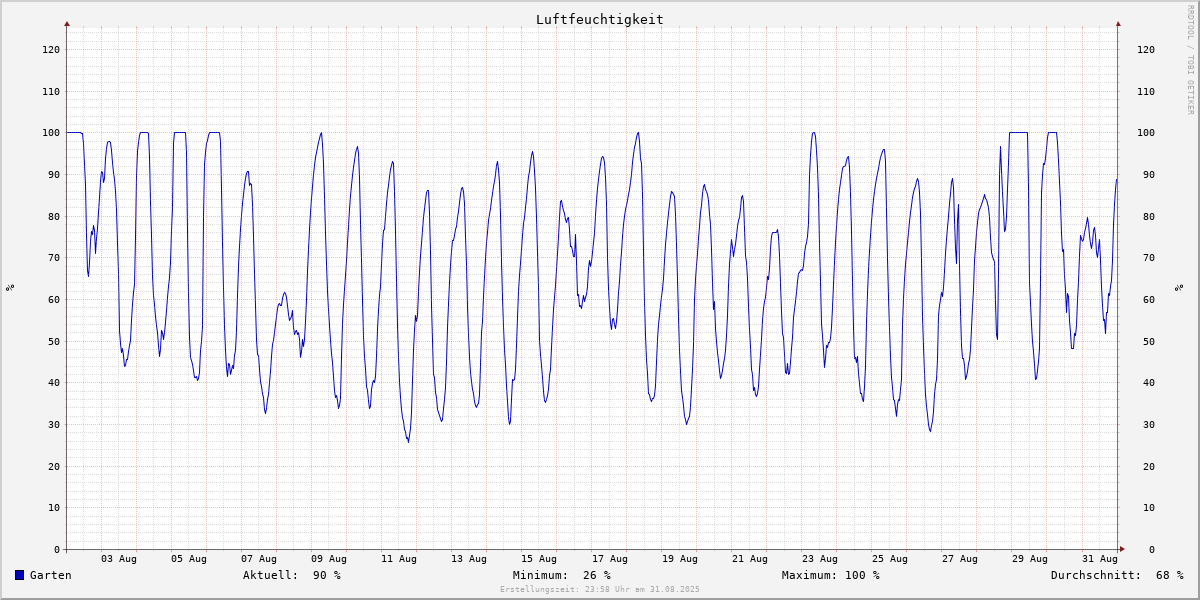1200x600 pixels.
Task: Select the Garten legend label
Action: [x=50, y=575]
